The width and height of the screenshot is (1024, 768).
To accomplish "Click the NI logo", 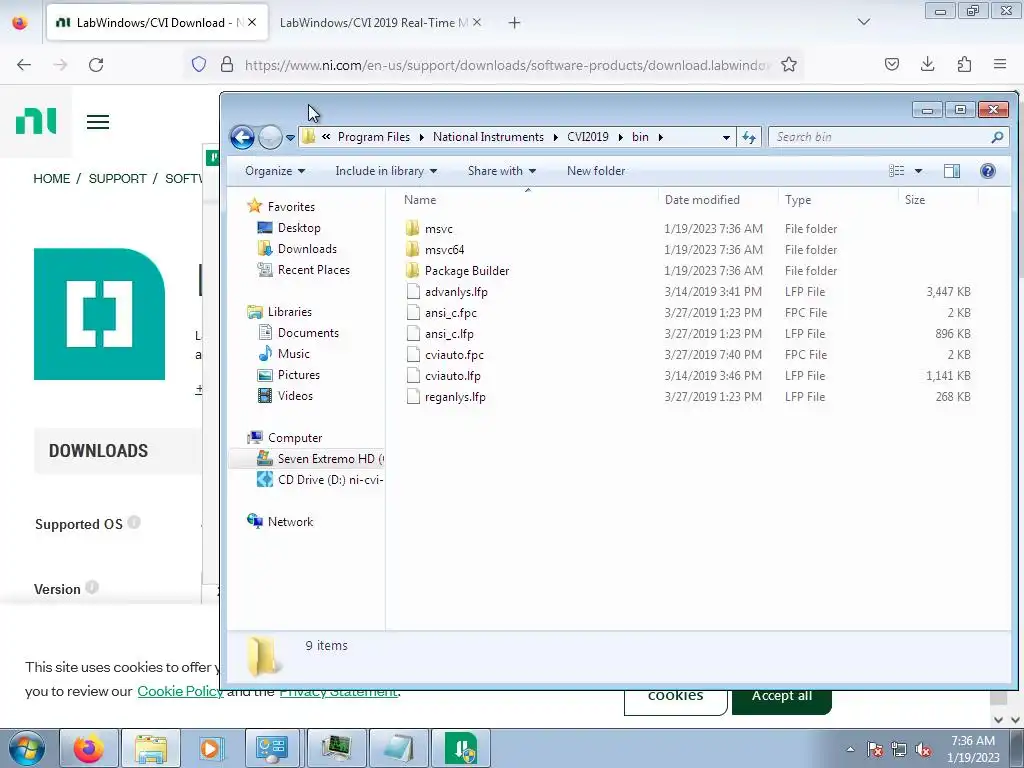I will (36, 121).
